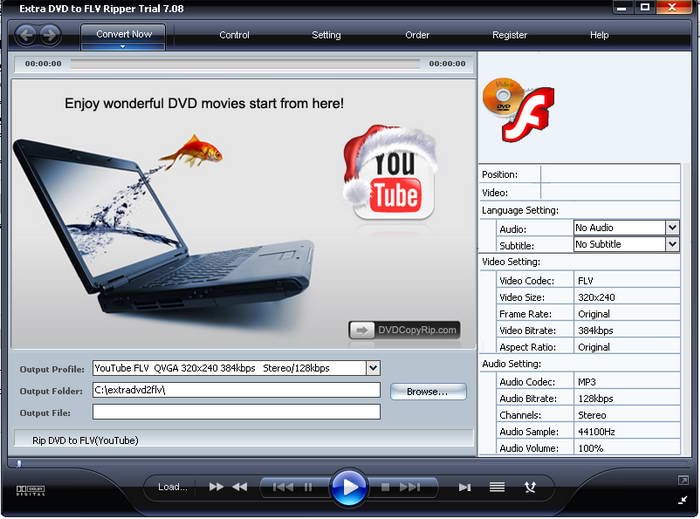700x519 pixels.
Task: Click the Browse... button
Action: point(428,391)
